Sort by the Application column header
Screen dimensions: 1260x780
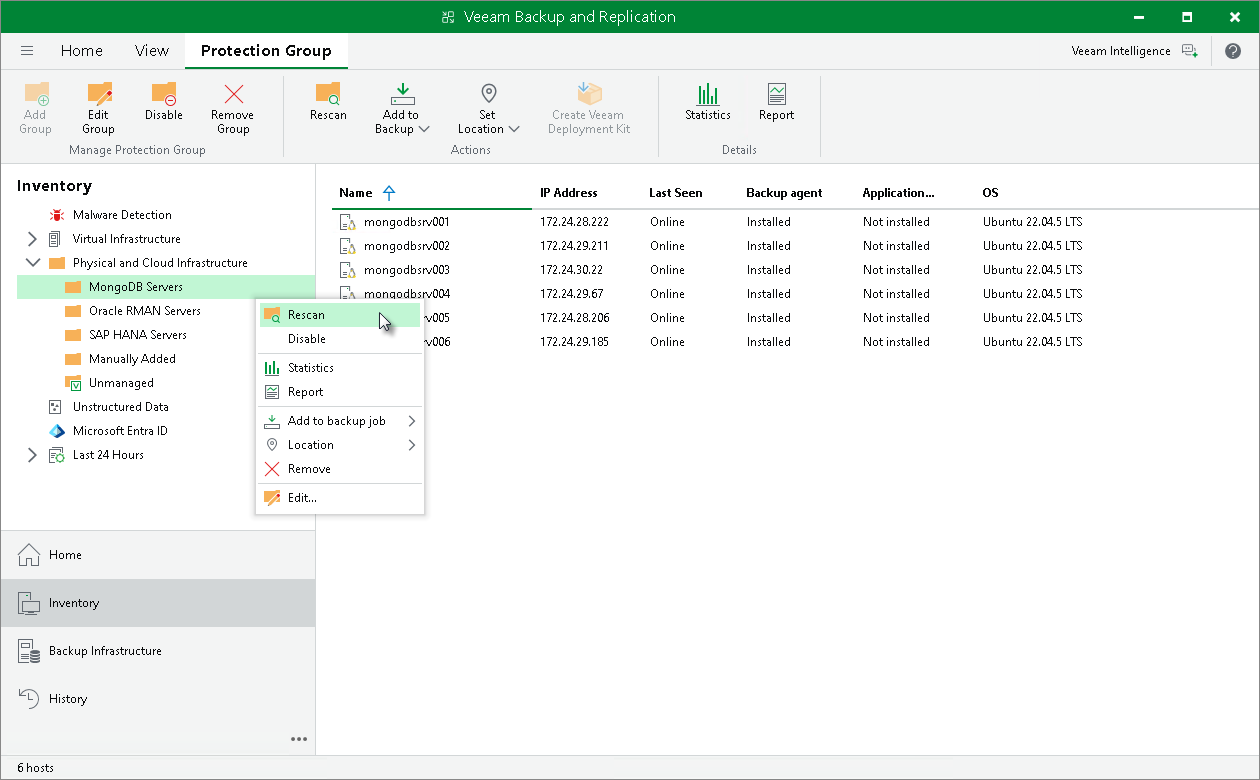pyautogui.click(x=899, y=193)
